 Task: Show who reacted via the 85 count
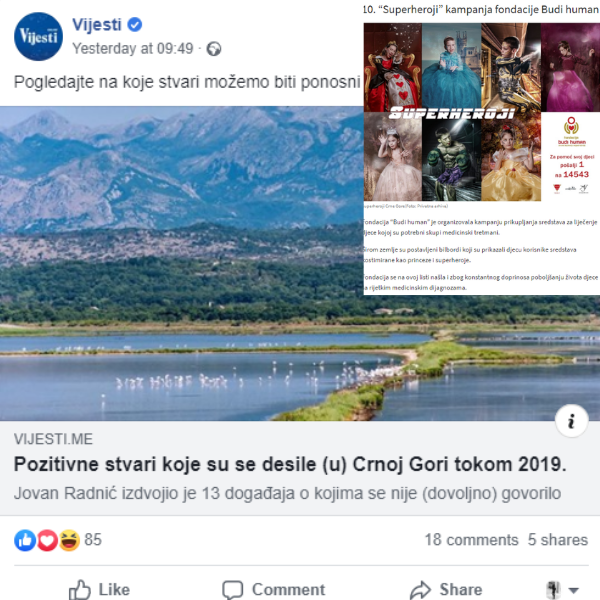coord(93,540)
